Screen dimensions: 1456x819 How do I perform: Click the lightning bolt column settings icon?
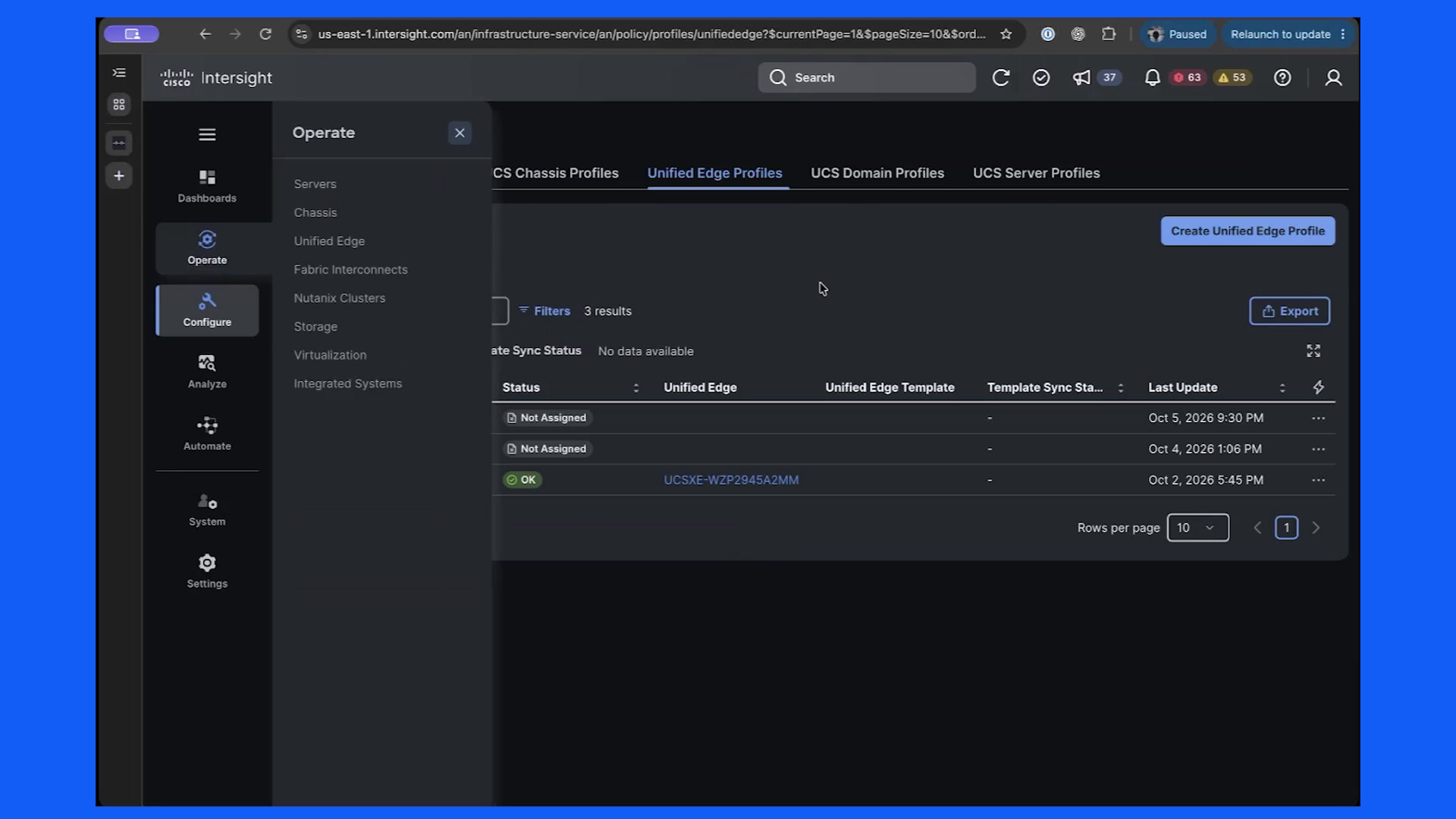pyautogui.click(x=1319, y=388)
